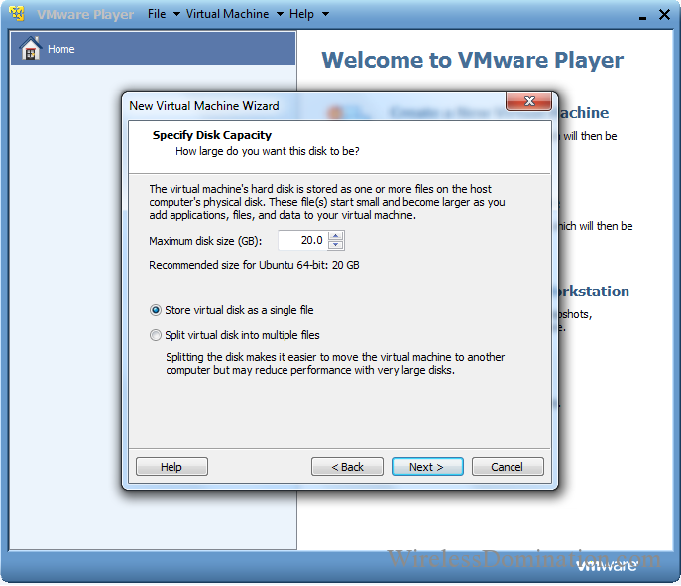Open the Virtual Machine menu
Image resolution: width=681 pixels, height=586 pixels.
[x=227, y=14]
